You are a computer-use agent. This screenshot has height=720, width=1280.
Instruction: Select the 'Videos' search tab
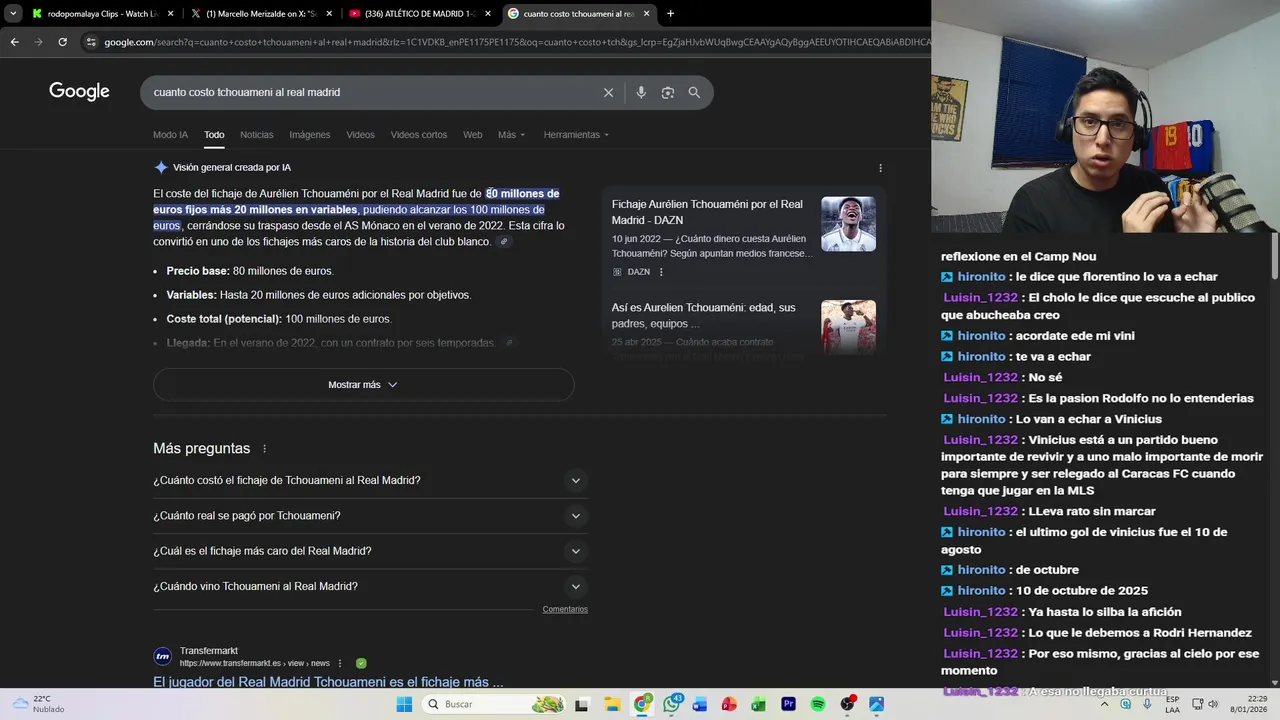click(x=360, y=135)
